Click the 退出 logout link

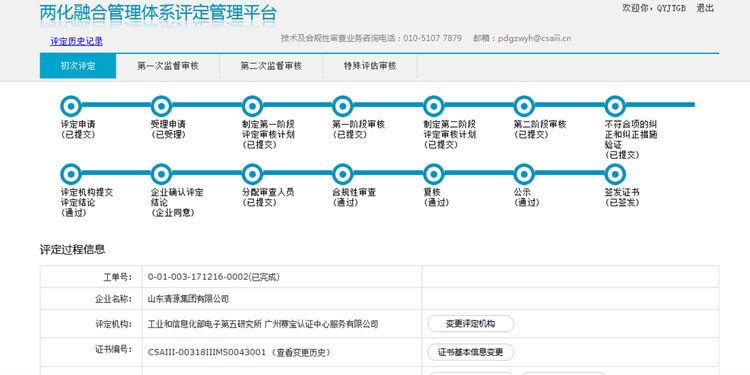[705, 8]
